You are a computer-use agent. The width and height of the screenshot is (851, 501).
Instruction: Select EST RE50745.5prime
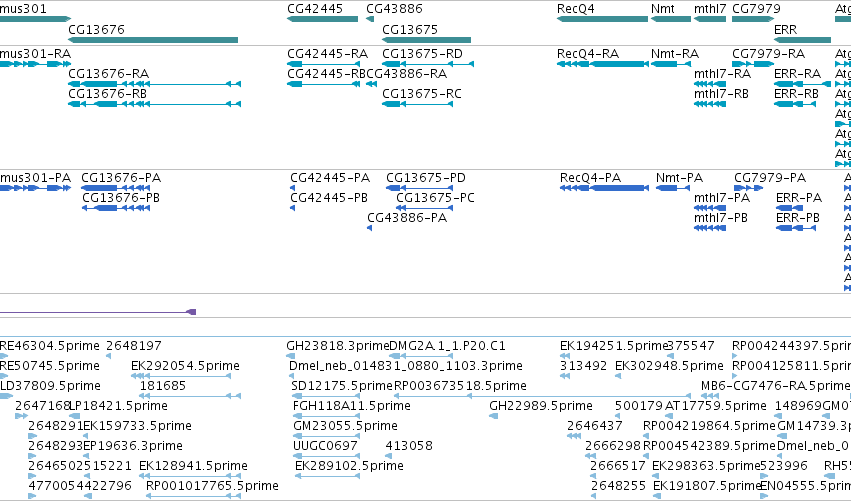(50, 366)
